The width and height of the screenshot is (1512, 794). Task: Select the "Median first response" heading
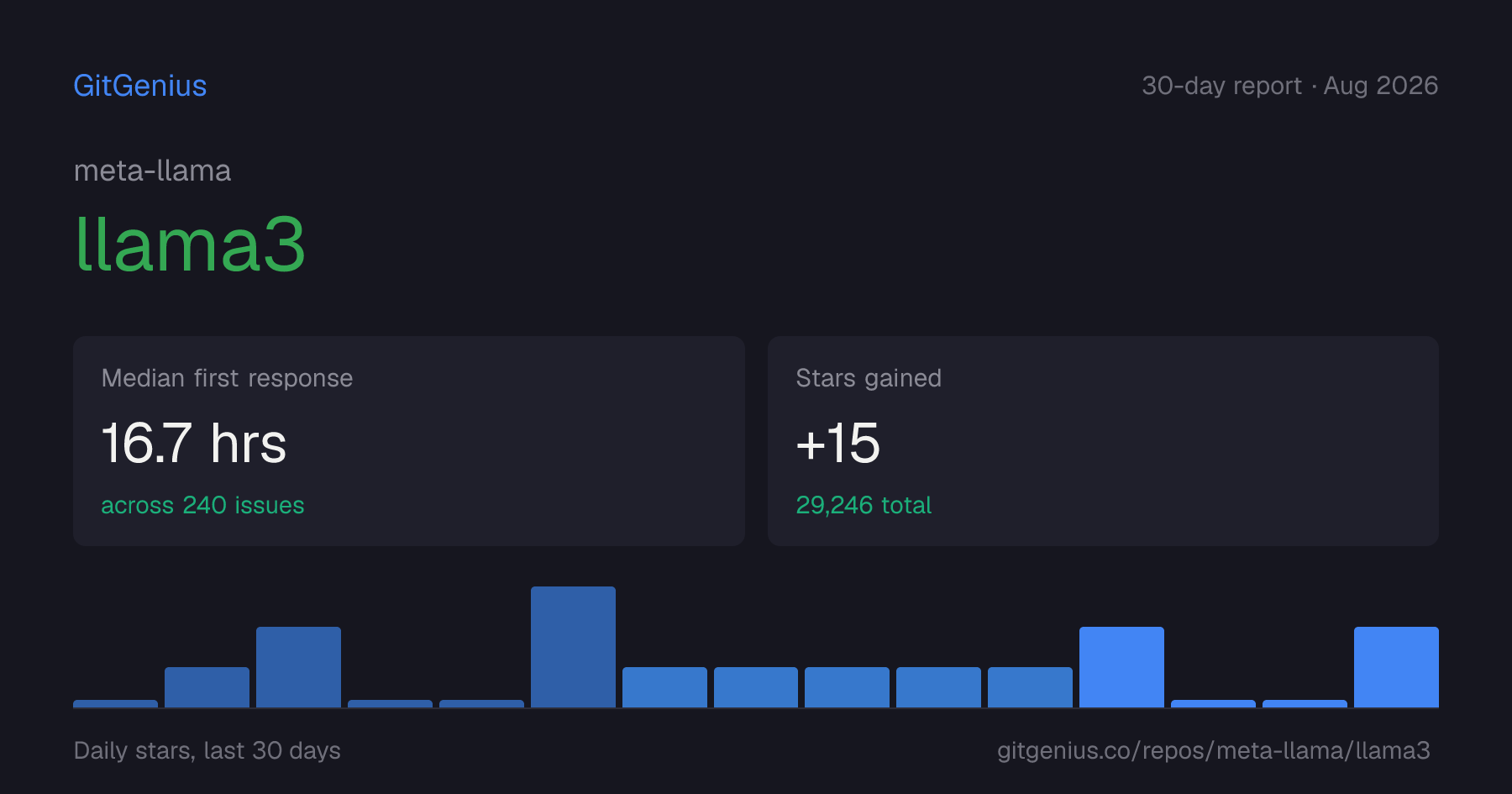tap(227, 378)
